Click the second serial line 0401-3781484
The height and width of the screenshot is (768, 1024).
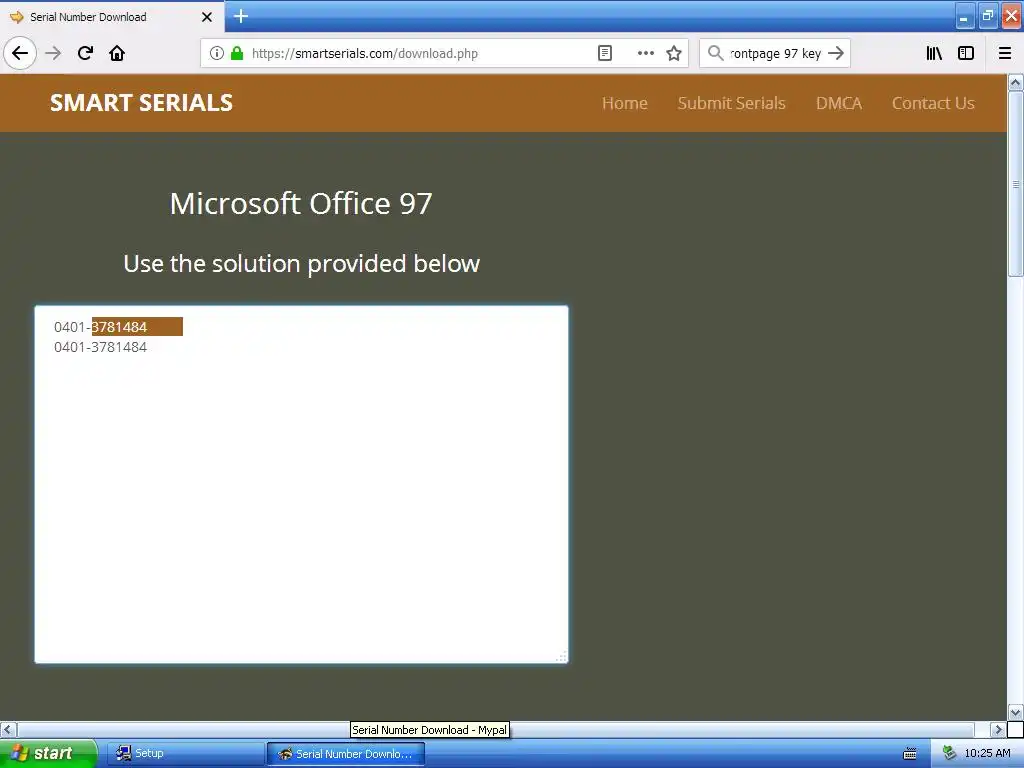[x=101, y=347]
